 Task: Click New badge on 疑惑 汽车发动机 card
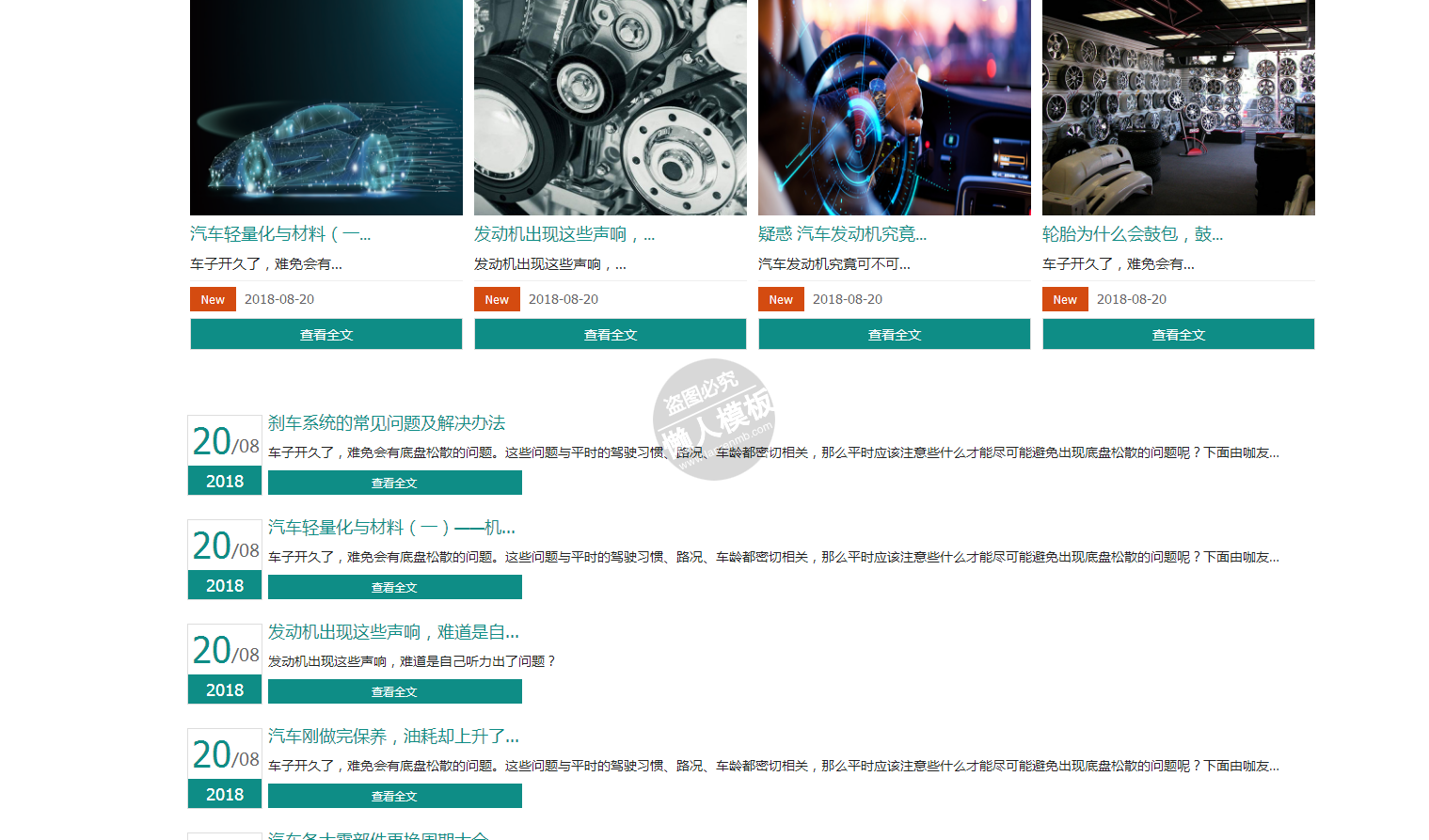(x=781, y=299)
